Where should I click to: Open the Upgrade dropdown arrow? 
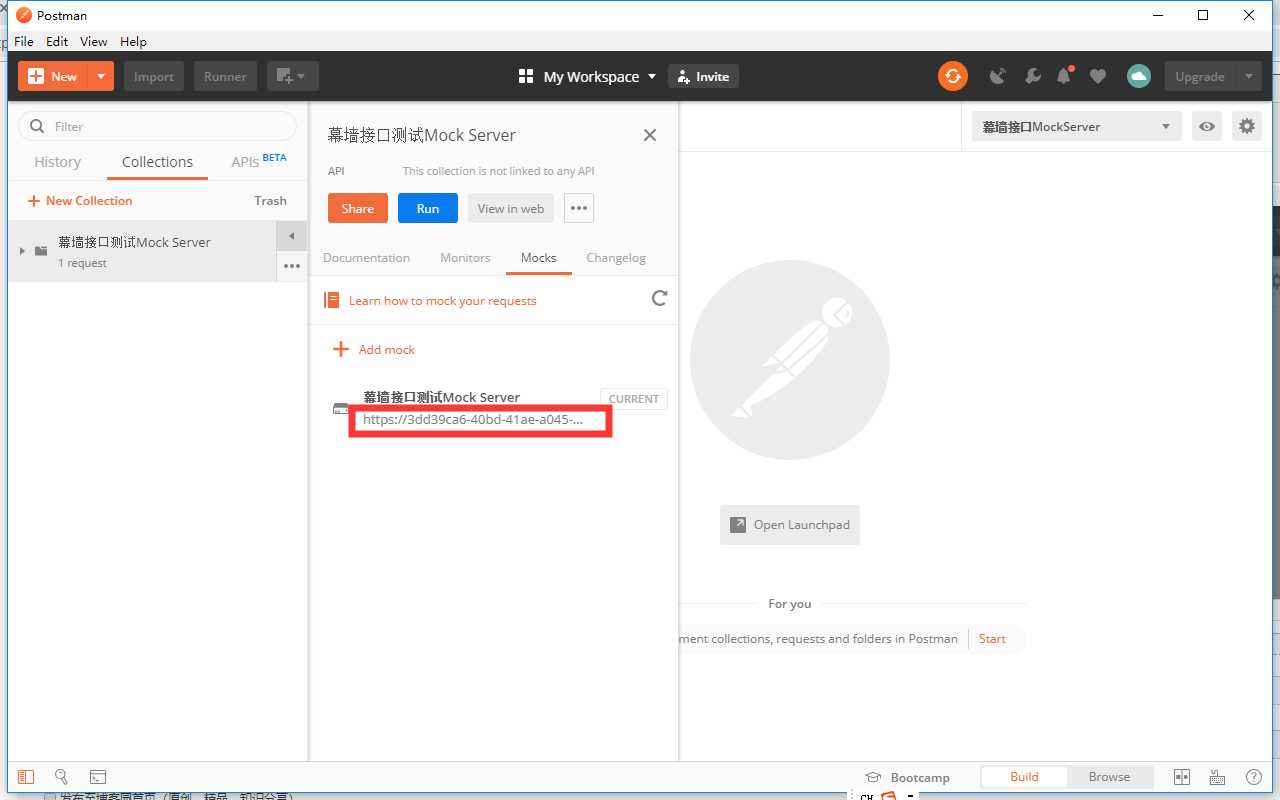(x=1248, y=76)
